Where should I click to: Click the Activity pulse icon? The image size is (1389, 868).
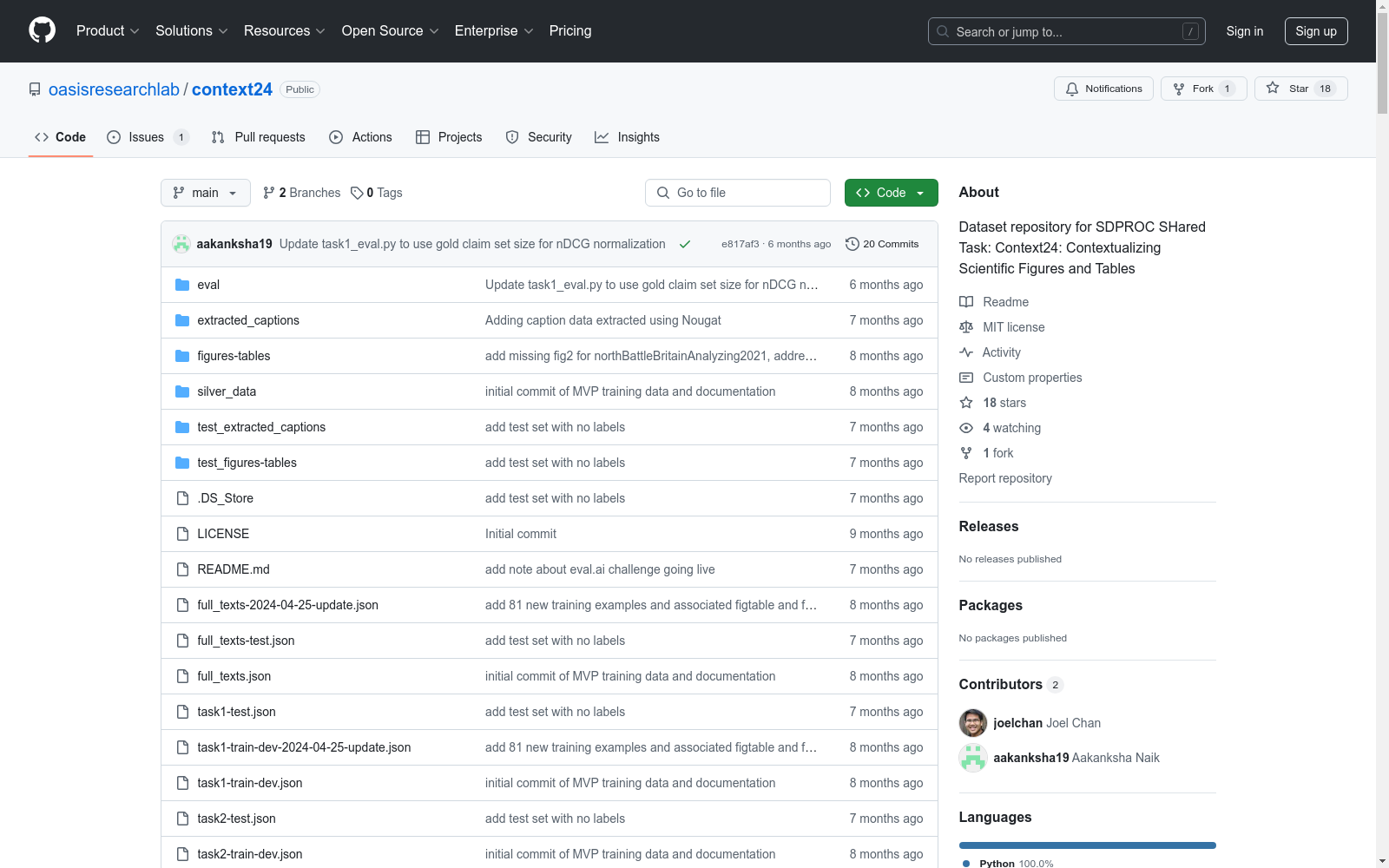(x=966, y=352)
